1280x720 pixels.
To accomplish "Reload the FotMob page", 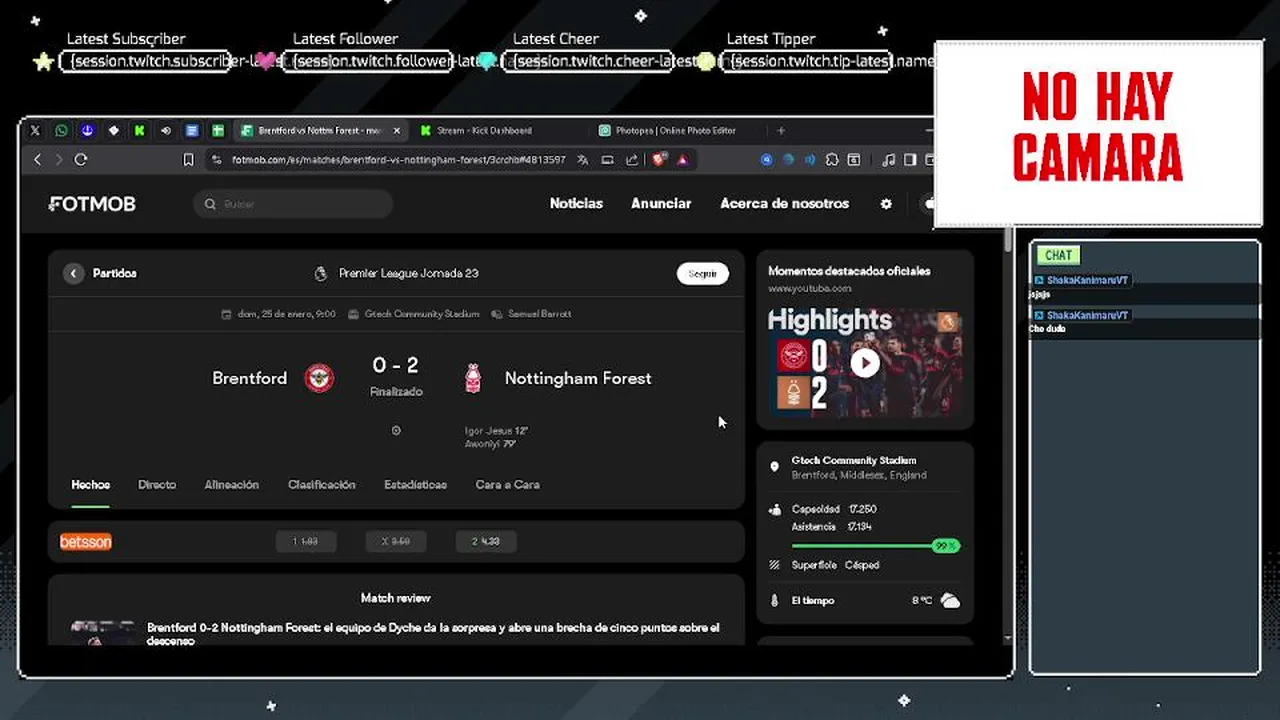I will coord(81,159).
